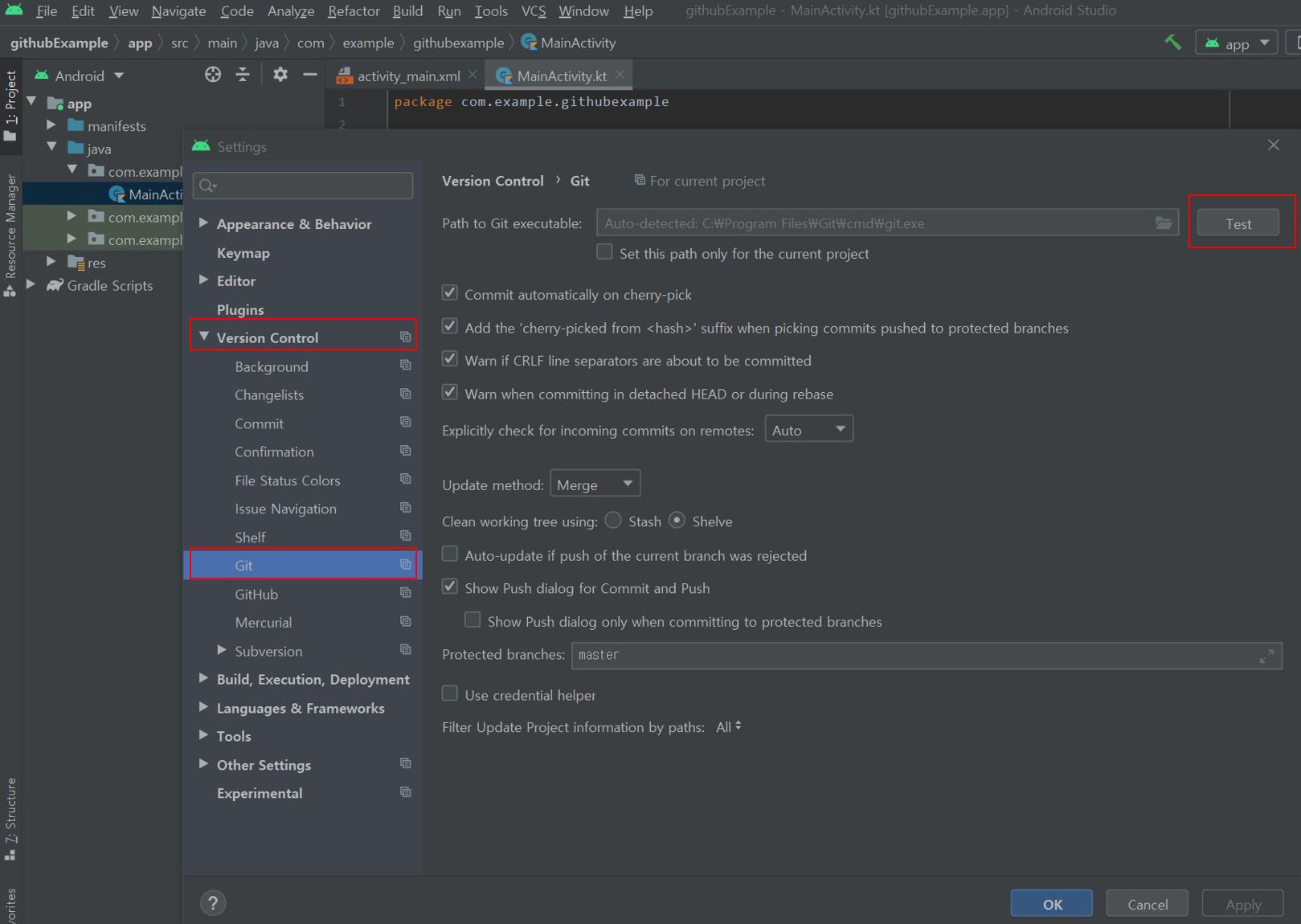The width and height of the screenshot is (1301, 924).
Task: Click folder browse icon for Git path
Action: (x=1163, y=223)
